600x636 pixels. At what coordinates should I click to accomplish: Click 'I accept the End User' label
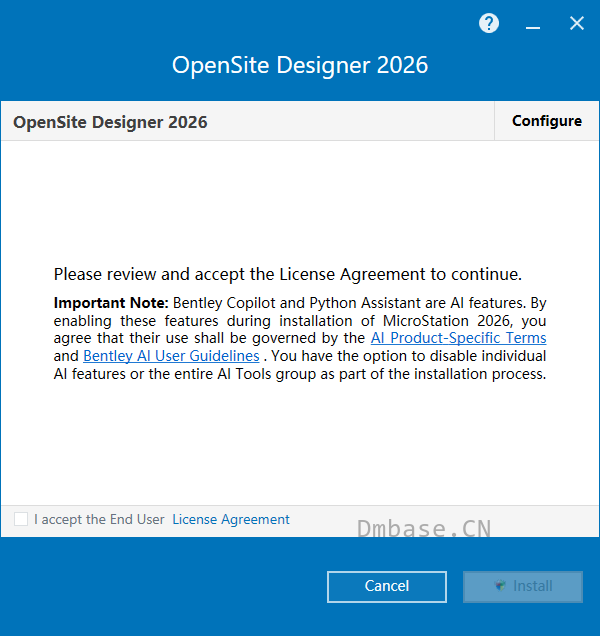point(99,519)
